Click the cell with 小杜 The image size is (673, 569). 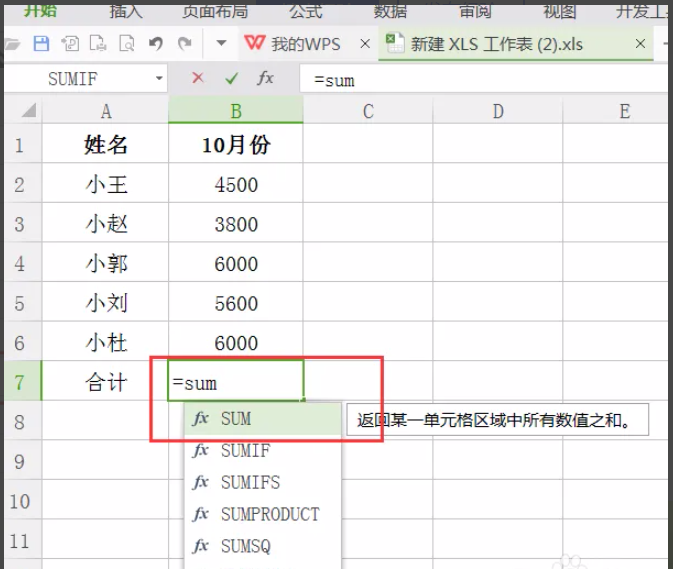[106, 342]
